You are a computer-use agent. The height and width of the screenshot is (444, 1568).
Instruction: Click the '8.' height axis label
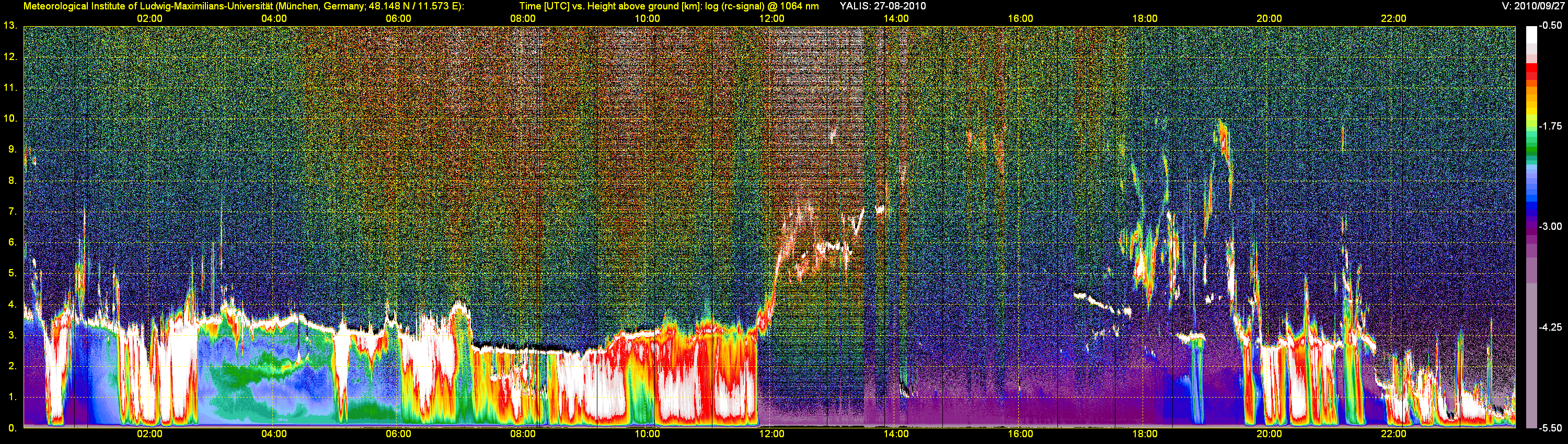point(12,181)
